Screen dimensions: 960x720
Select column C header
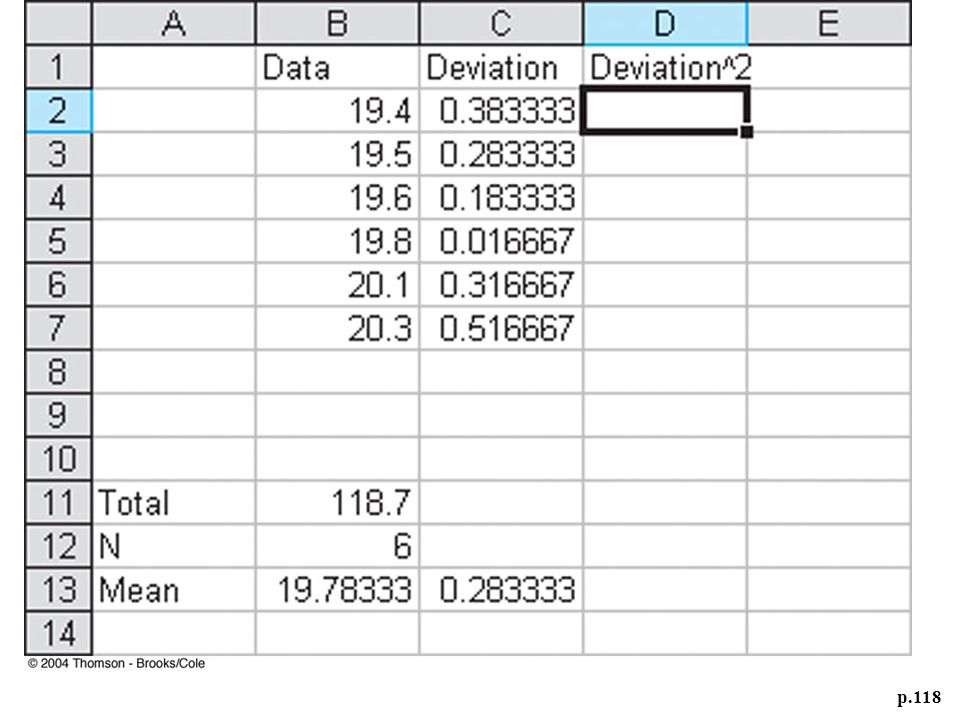click(x=501, y=23)
